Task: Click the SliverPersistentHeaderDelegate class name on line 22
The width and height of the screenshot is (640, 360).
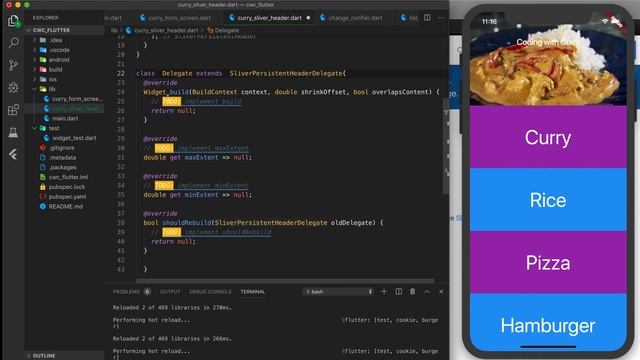Action: [286, 73]
